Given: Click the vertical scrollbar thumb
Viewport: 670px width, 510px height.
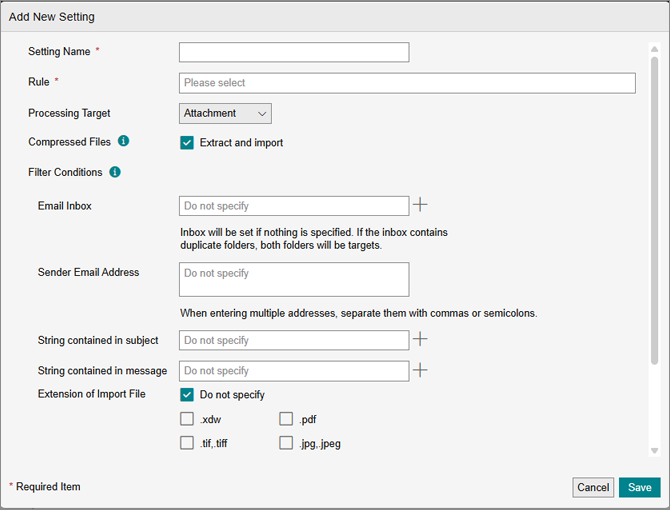Looking at the screenshot, I should click(x=654, y=200).
